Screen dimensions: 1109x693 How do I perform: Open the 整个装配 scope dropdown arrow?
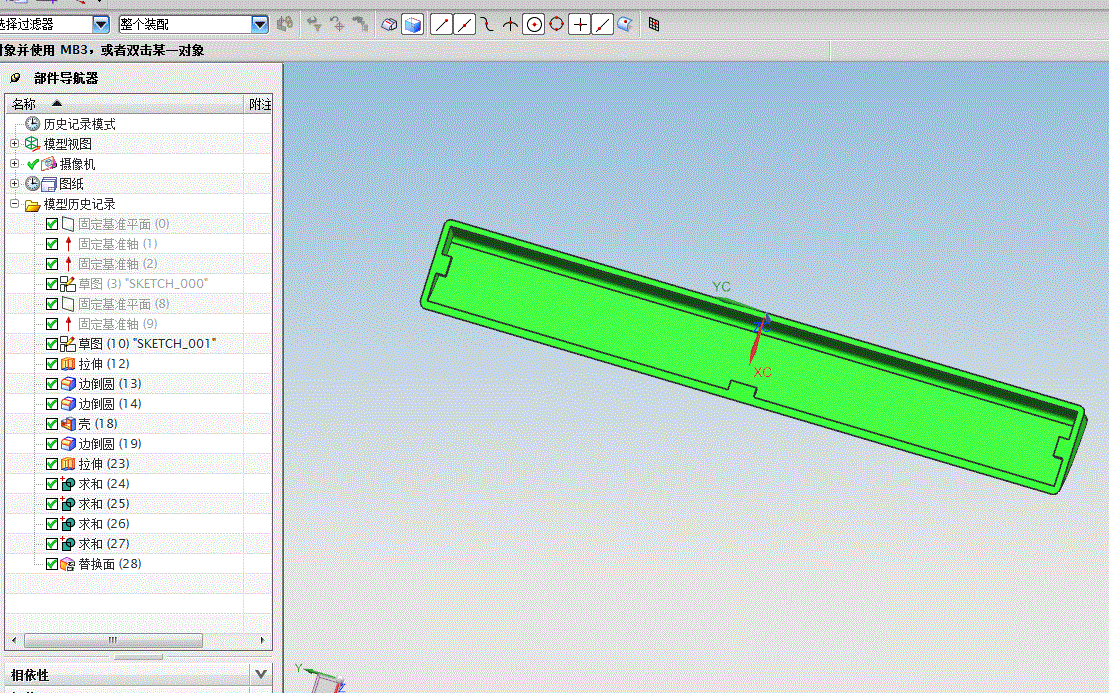[x=260, y=25]
